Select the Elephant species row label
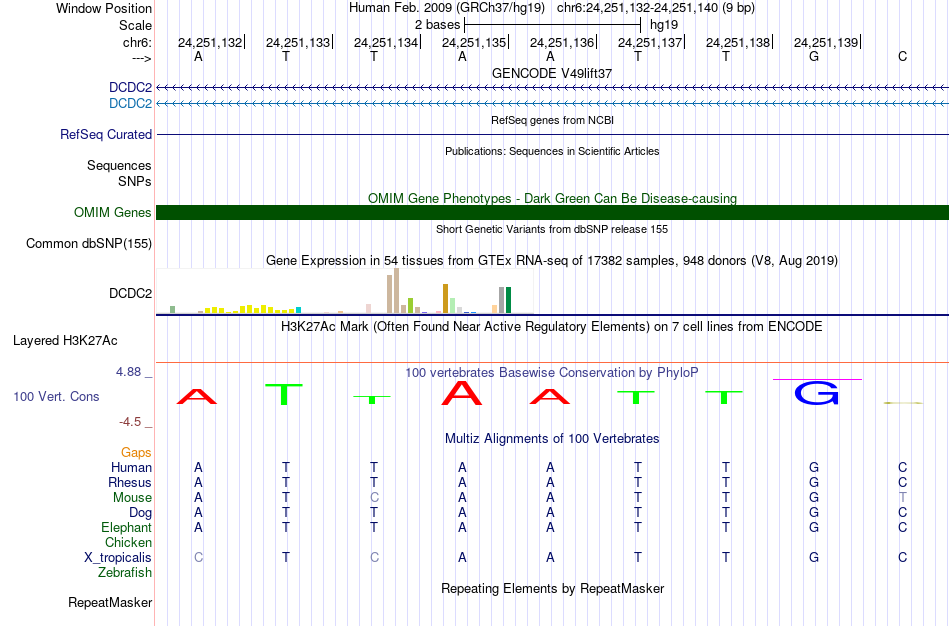This screenshot has height=626, width=950. [x=126, y=527]
